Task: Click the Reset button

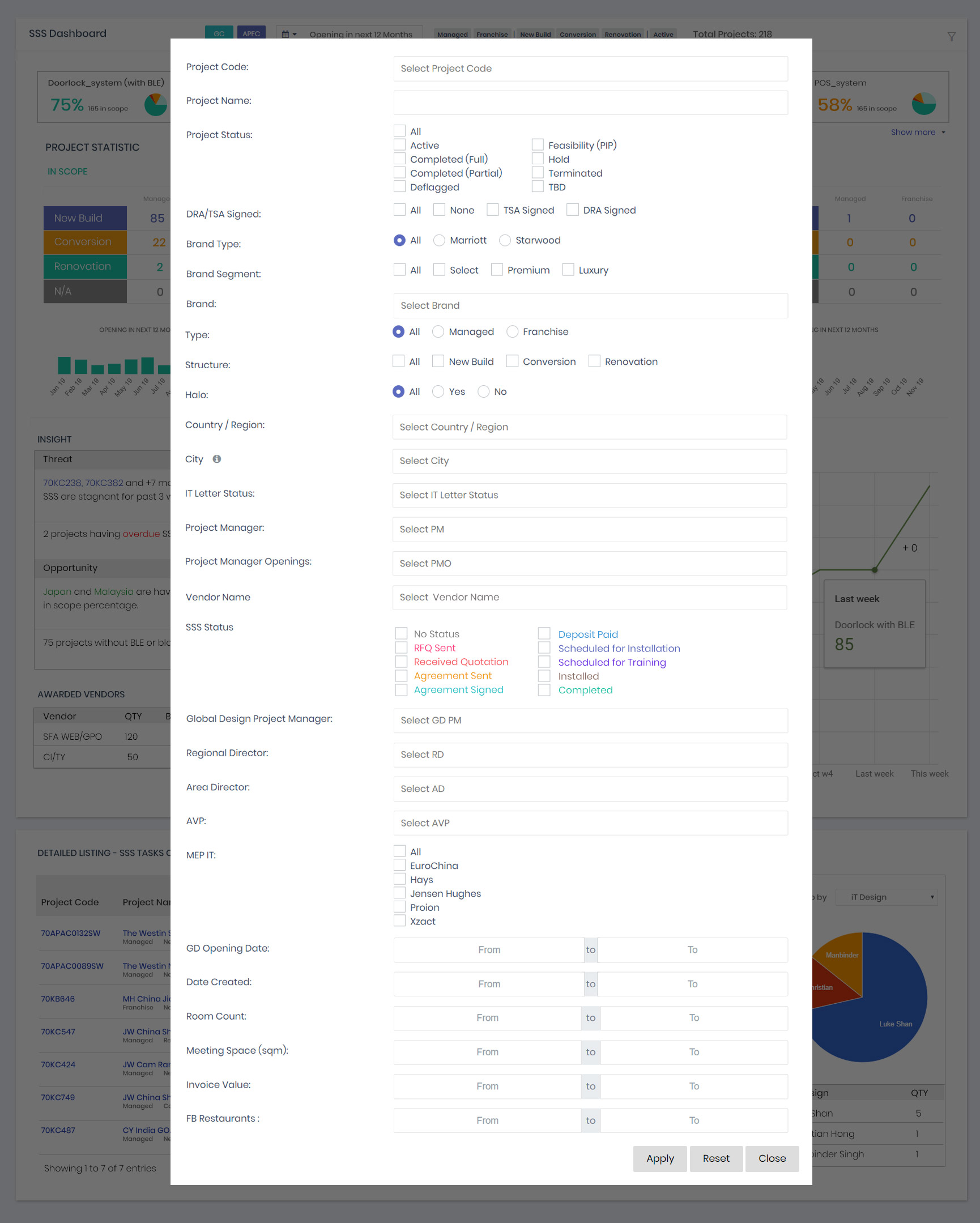Action: pyautogui.click(x=715, y=1158)
